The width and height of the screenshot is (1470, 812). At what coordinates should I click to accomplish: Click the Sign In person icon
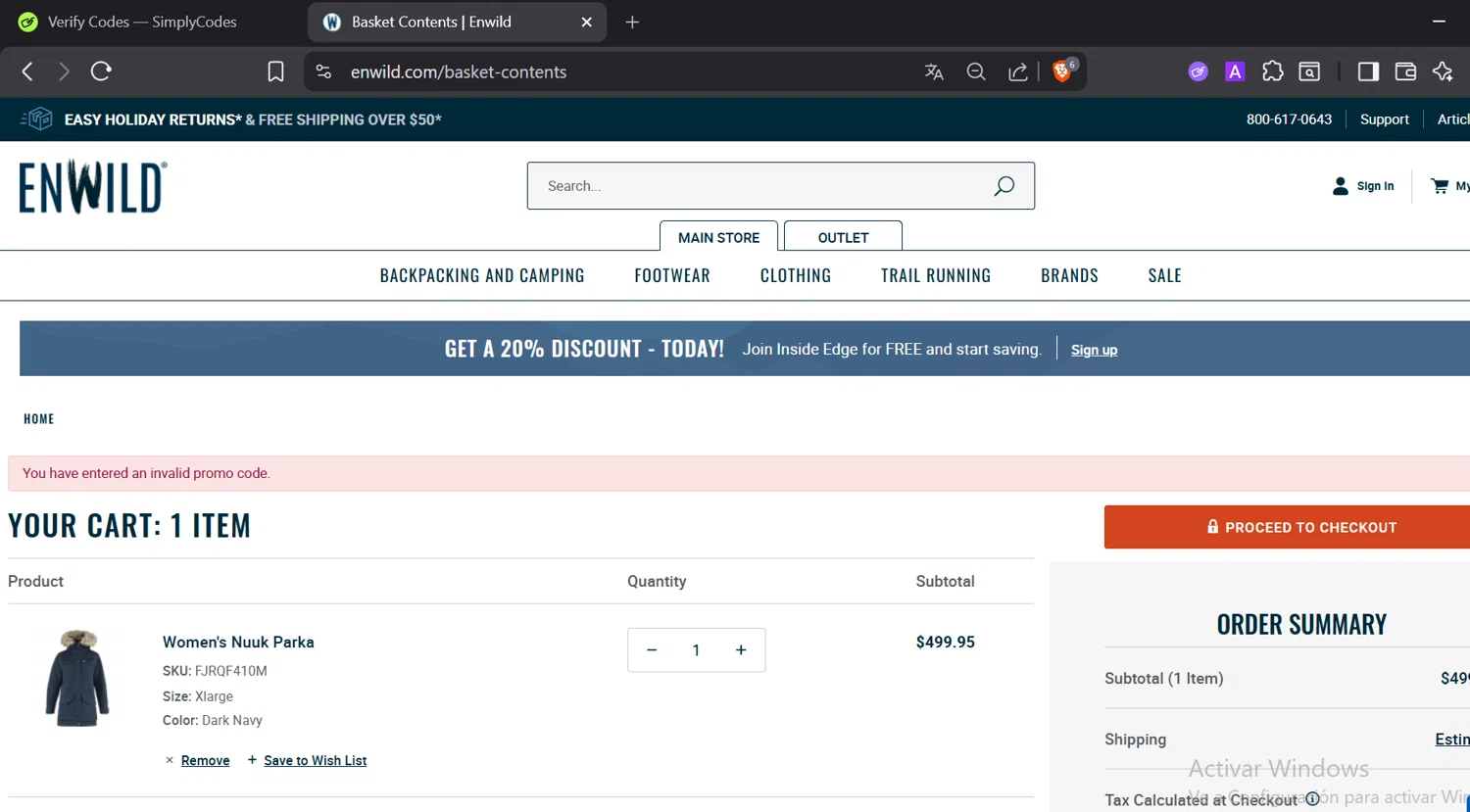coord(1341,186)
